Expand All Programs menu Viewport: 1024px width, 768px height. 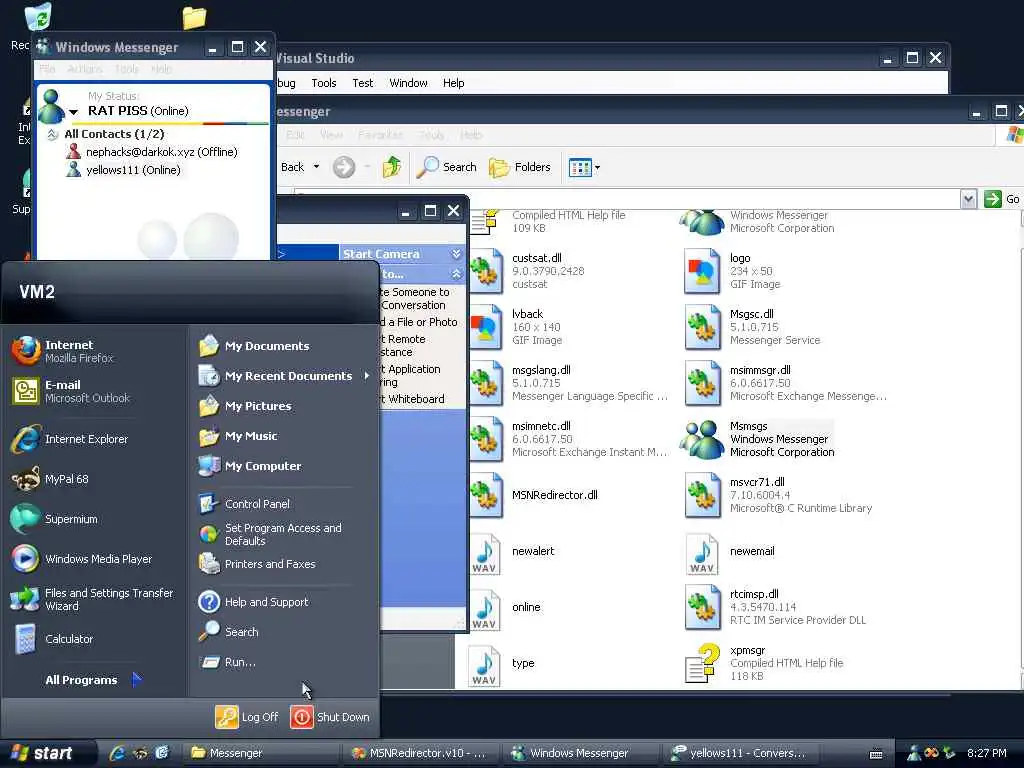click(92, 680)
